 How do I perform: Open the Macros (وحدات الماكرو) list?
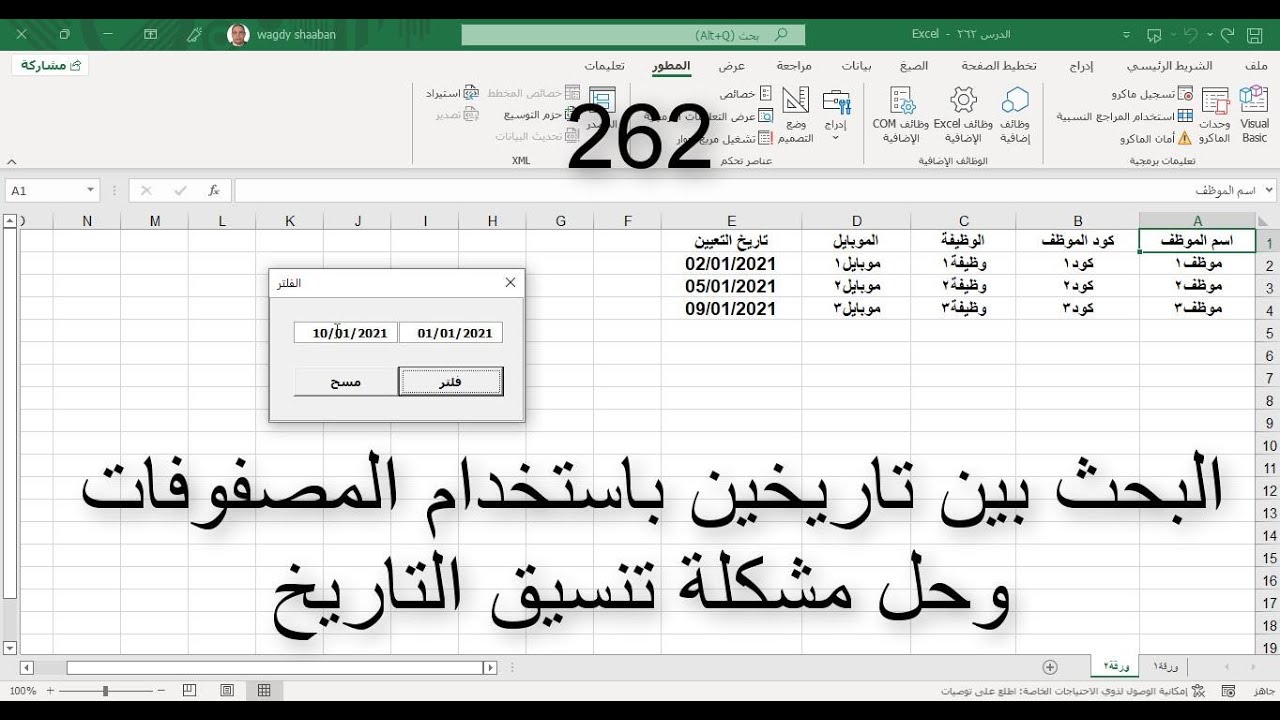1215,115
